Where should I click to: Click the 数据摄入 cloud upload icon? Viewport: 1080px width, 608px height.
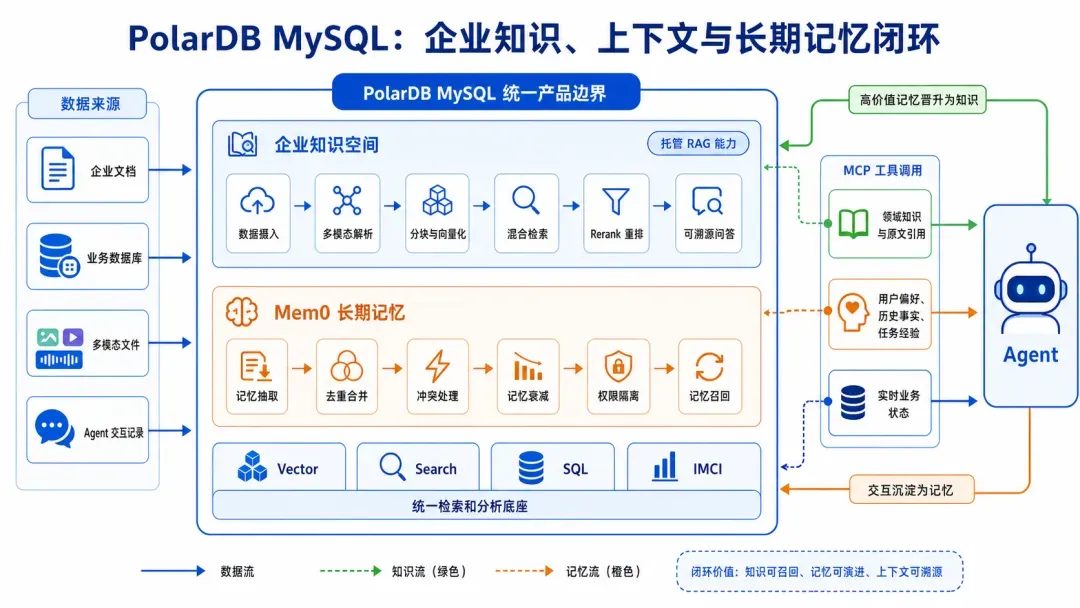pos(258,201)
